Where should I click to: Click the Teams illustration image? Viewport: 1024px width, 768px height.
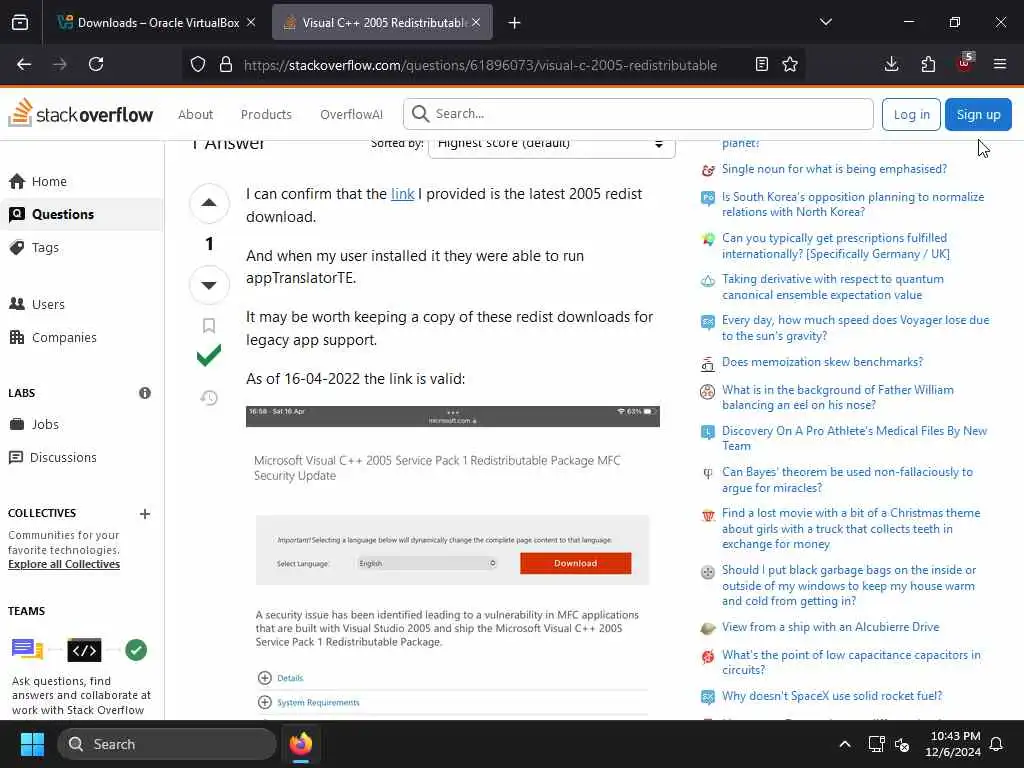[x=79, y=650]
